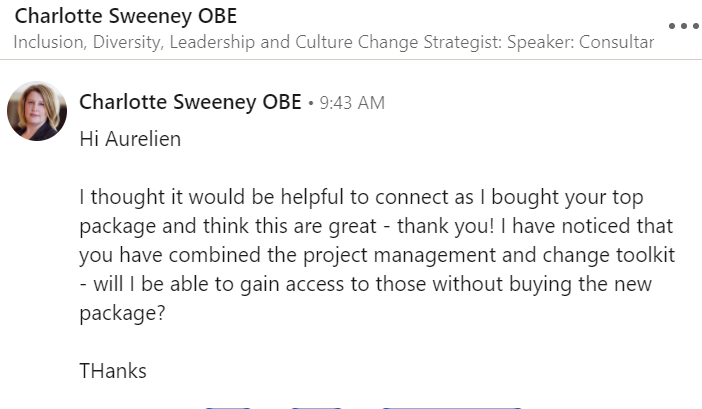
Task: Click the line starting "- will I be able"
Action: [365, 284]
